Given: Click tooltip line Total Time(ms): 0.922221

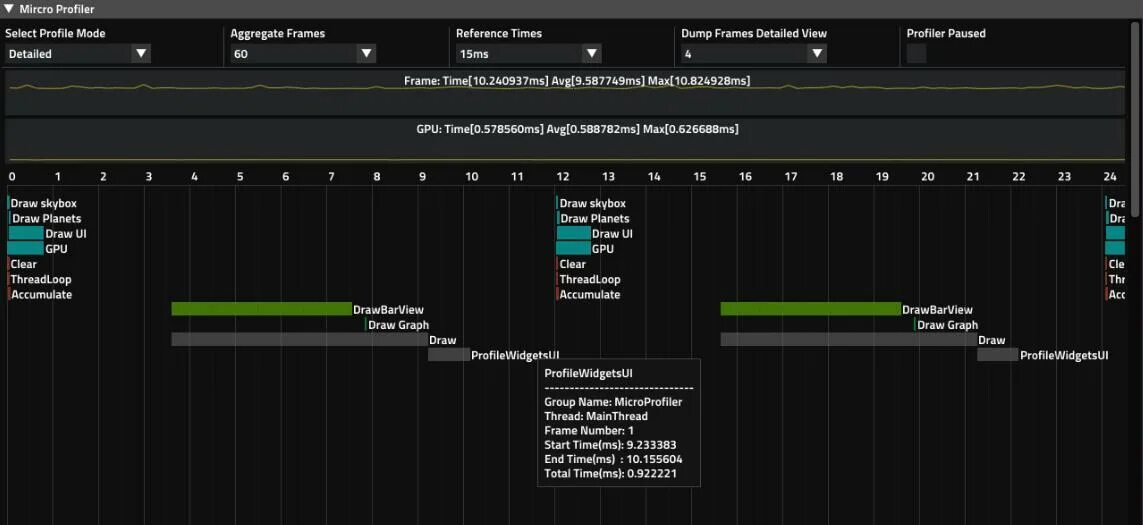Looking at the screenshot, I should click(612, 474).
